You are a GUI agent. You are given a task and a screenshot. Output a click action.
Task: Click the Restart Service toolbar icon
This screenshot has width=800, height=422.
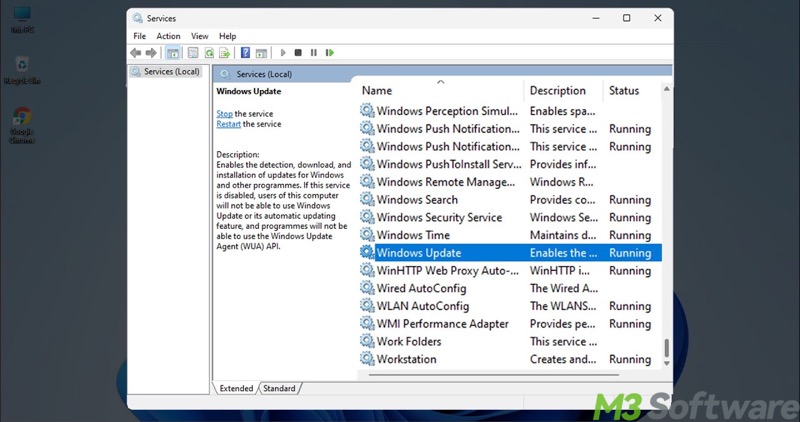pos(329,53)
